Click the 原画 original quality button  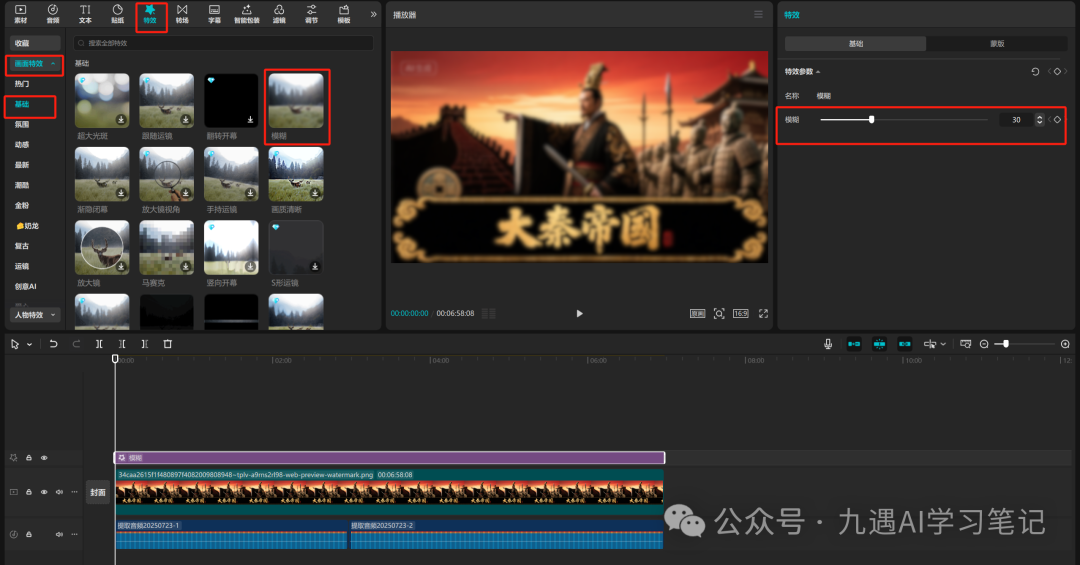[698, 314]
